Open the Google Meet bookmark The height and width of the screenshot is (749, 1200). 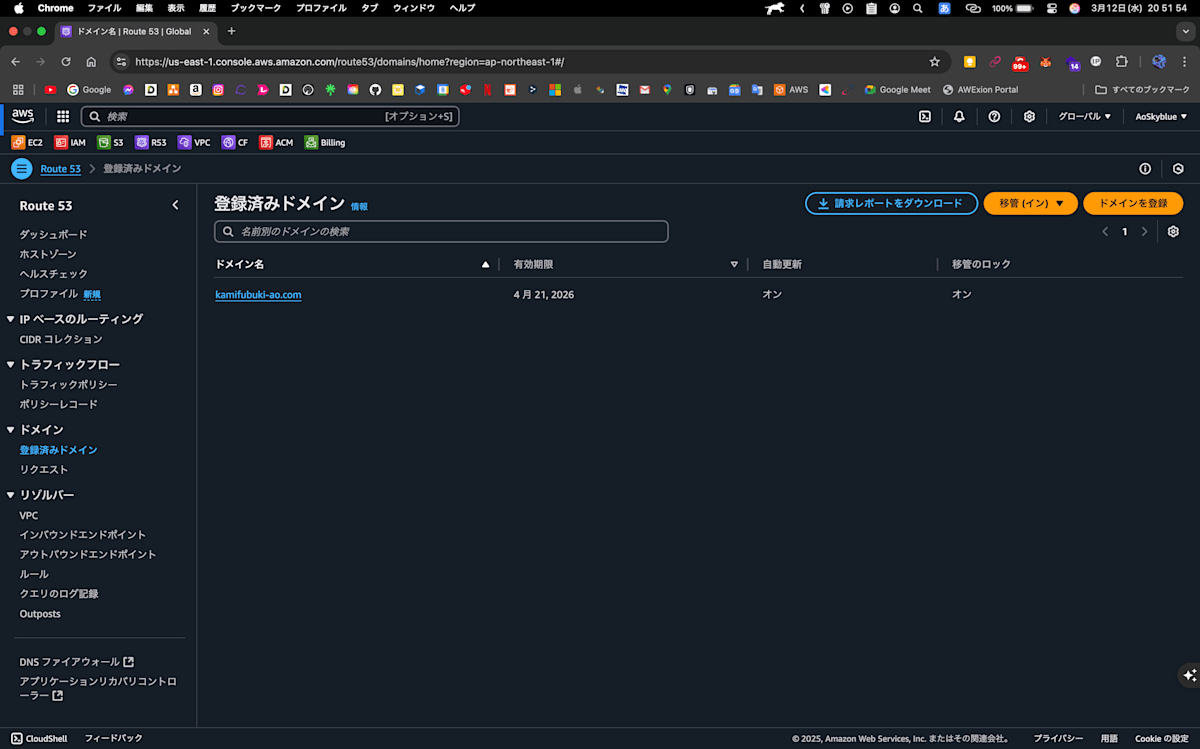tap(897, 89)
